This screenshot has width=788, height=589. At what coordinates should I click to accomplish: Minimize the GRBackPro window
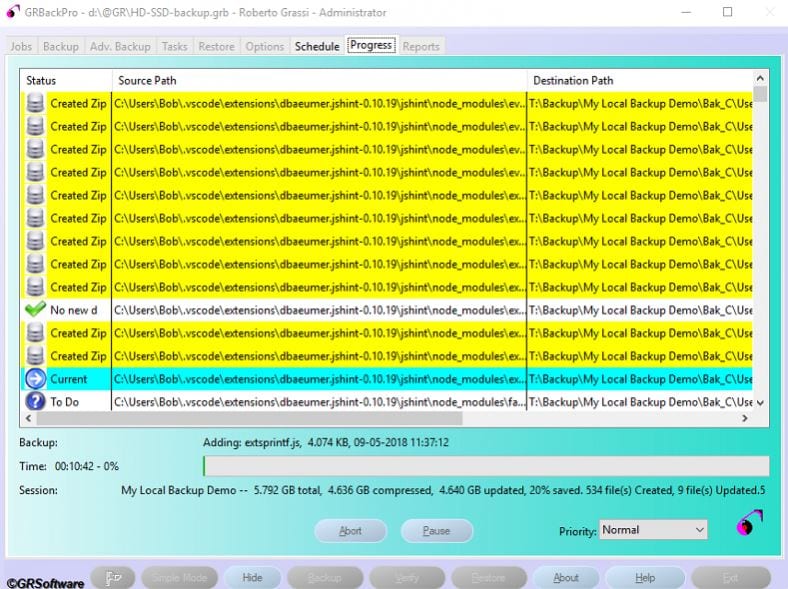pyautogui.click(x=686, y=12)
